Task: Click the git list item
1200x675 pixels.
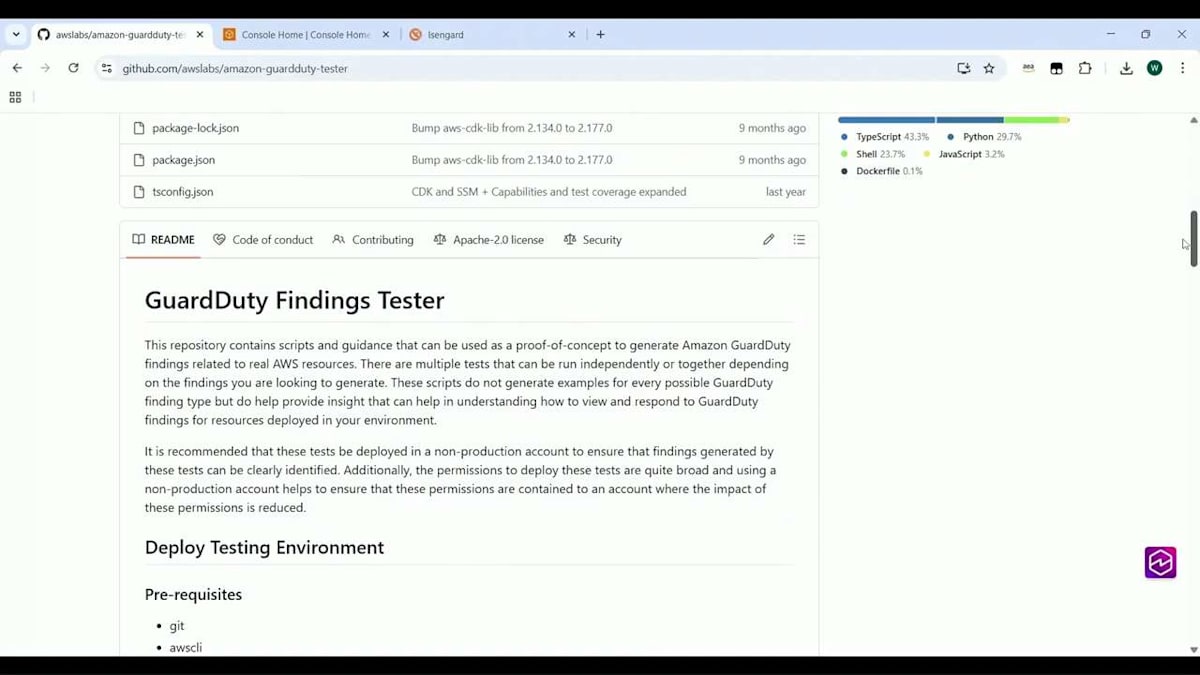Action: pyautogui.click(x=177, y=626)
